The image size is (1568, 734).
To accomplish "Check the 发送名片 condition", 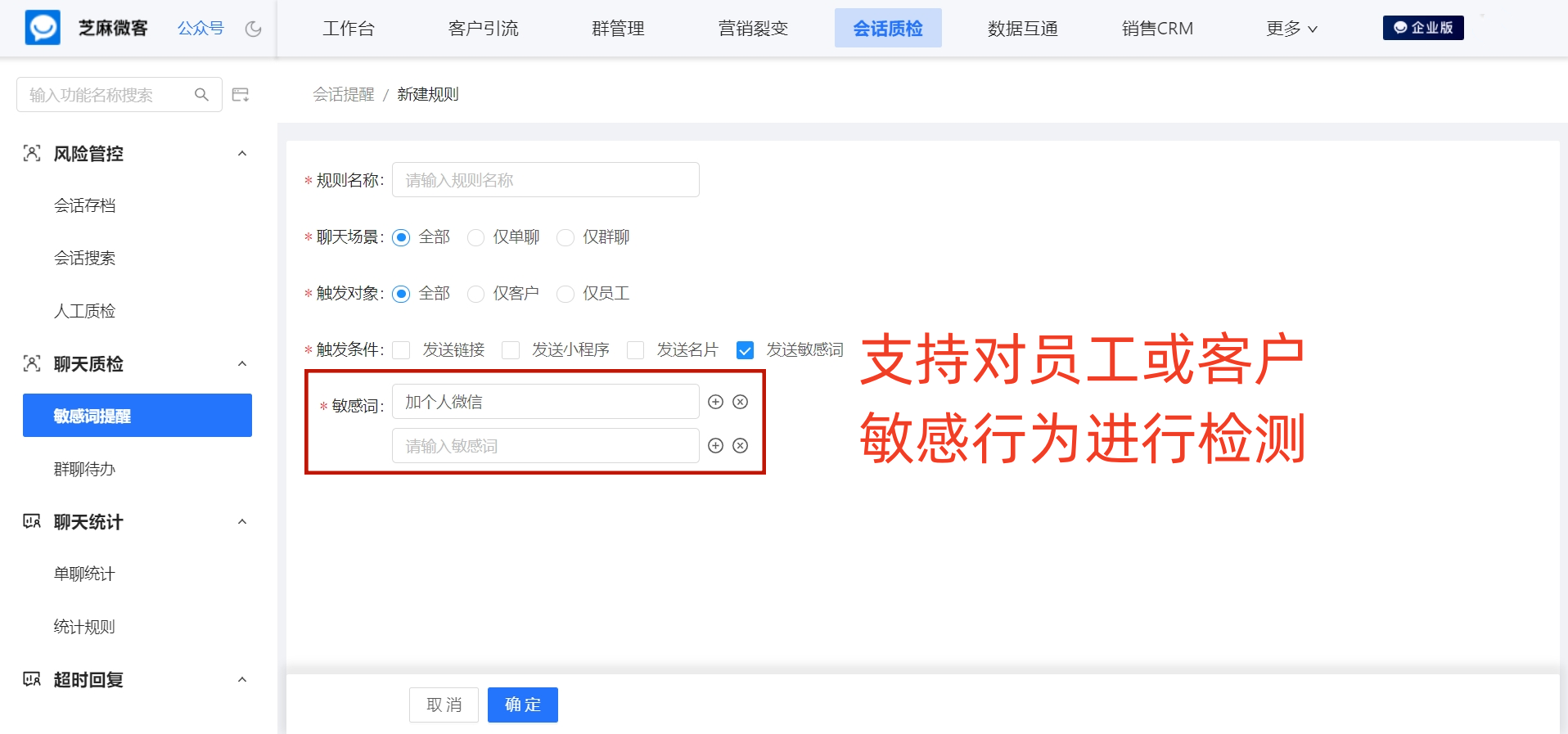I will coord(635,350).
